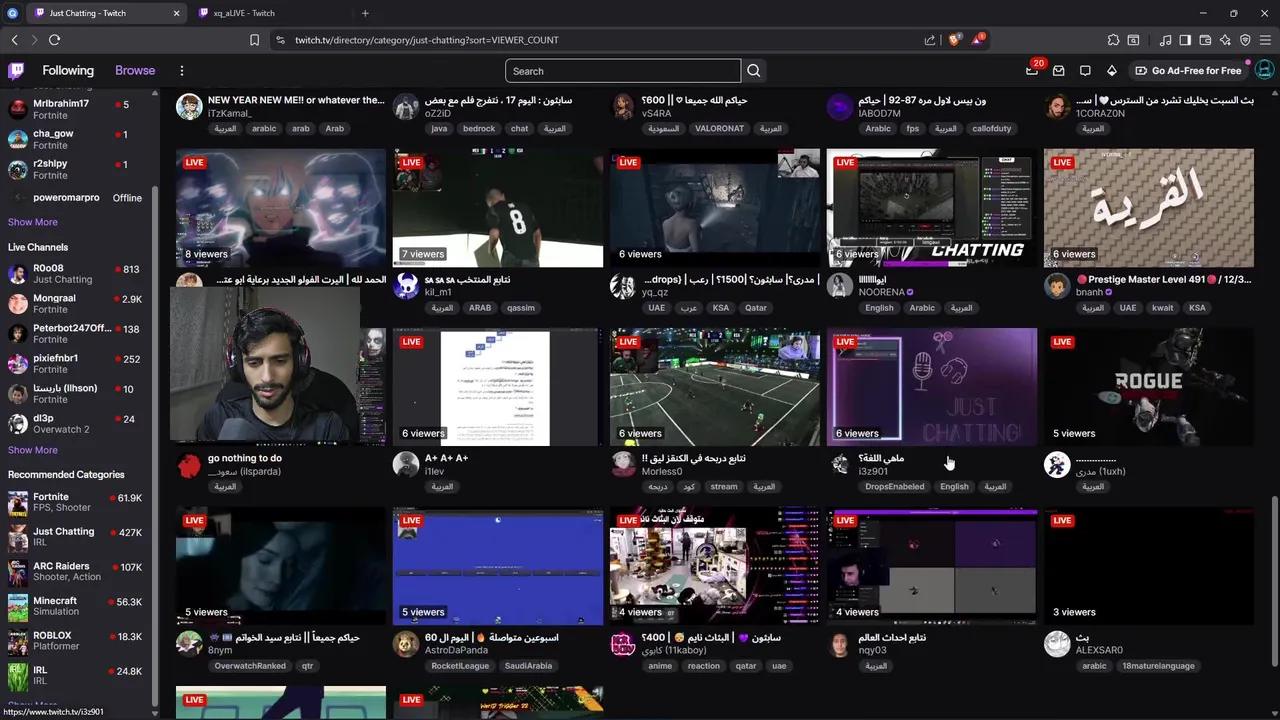Open NOORENA channel name link

point(881,292)
